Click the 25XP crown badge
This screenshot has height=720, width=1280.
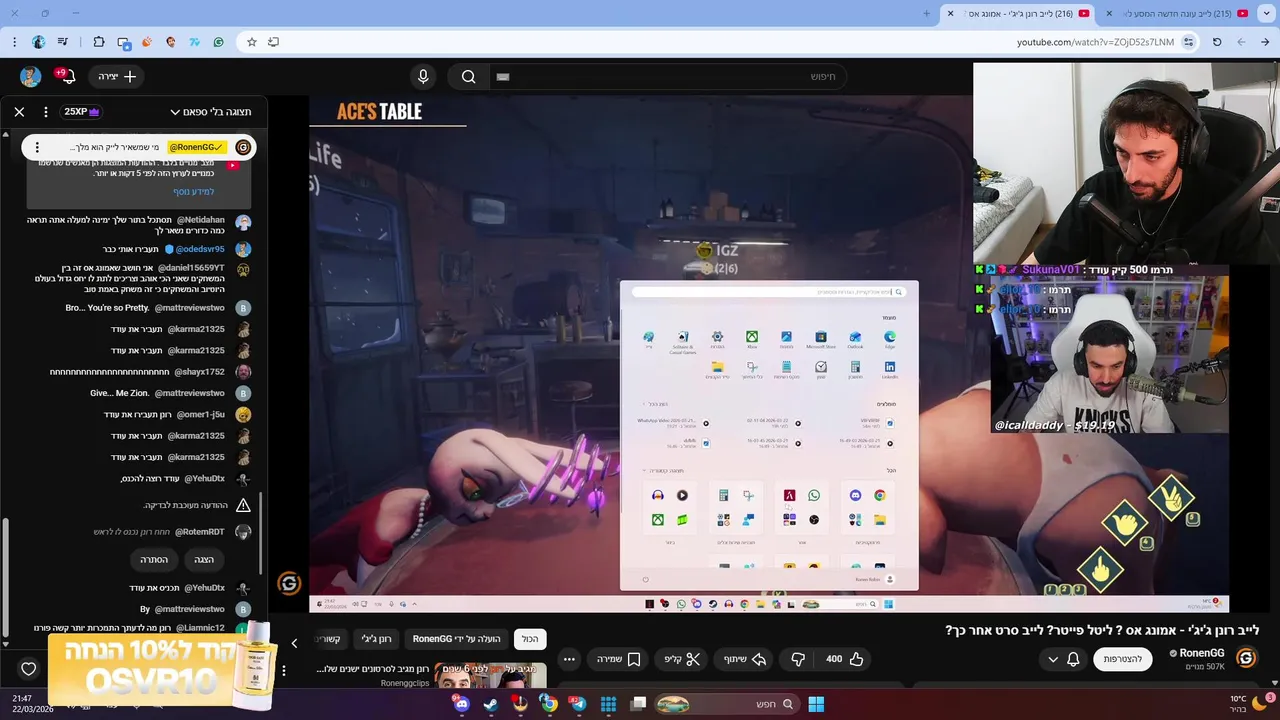coord(82,112)
